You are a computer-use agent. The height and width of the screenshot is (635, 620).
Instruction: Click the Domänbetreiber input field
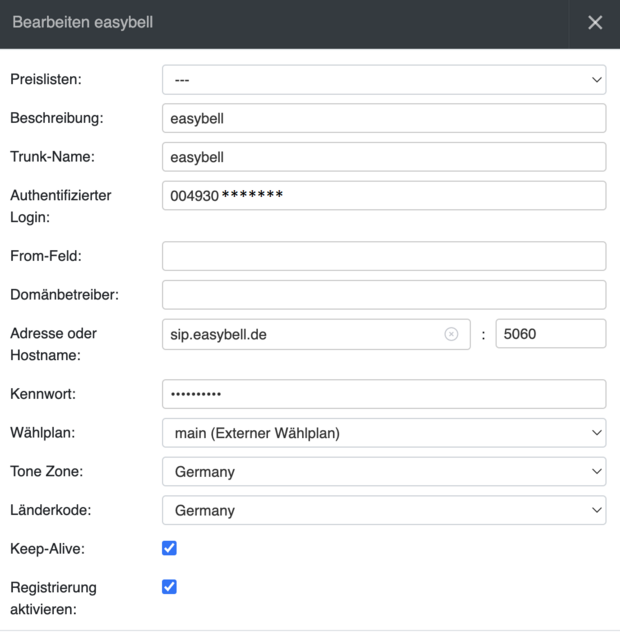click(384, 295)
